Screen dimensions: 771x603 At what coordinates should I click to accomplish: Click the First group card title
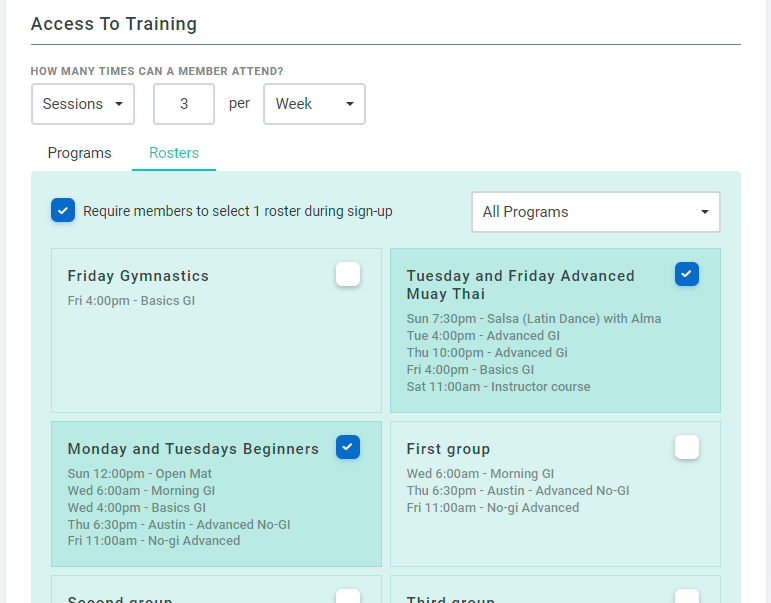pyautogui.click(x=448, y=449)
